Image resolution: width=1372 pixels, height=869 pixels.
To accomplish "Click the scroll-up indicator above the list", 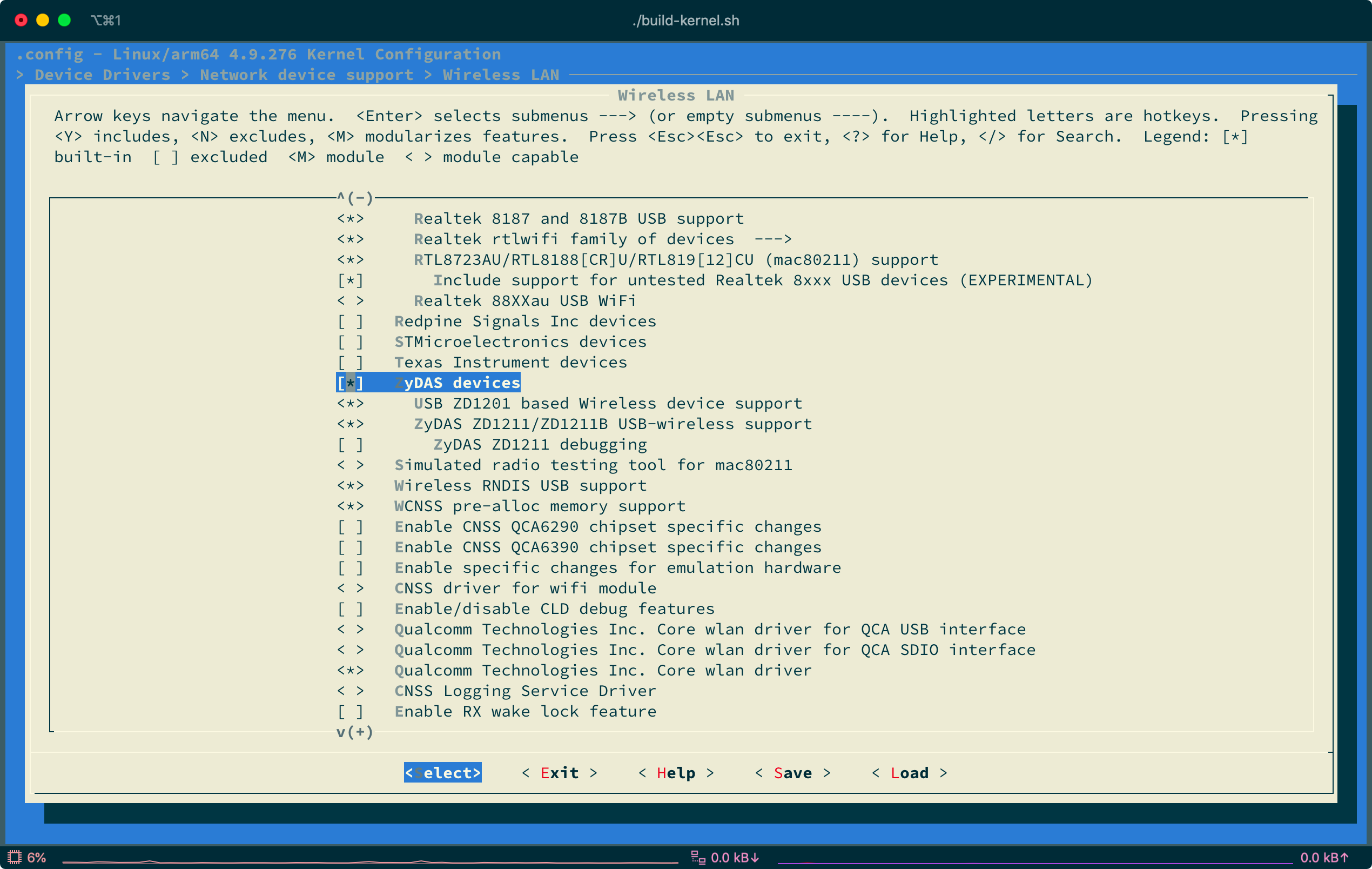I will click(x=354, y=198).
